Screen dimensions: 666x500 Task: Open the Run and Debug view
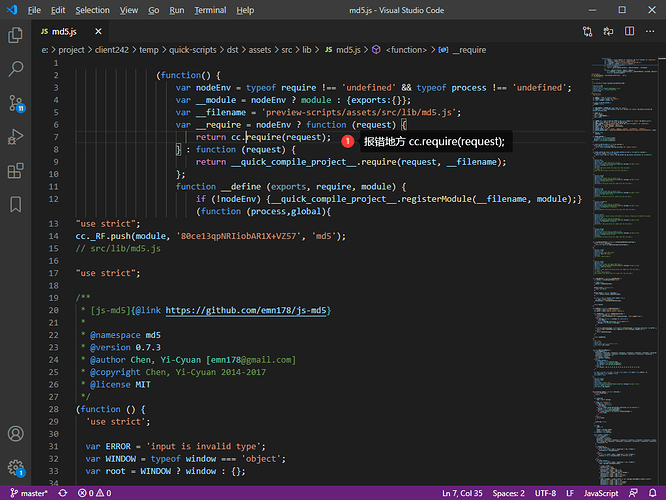click(16, 137)
